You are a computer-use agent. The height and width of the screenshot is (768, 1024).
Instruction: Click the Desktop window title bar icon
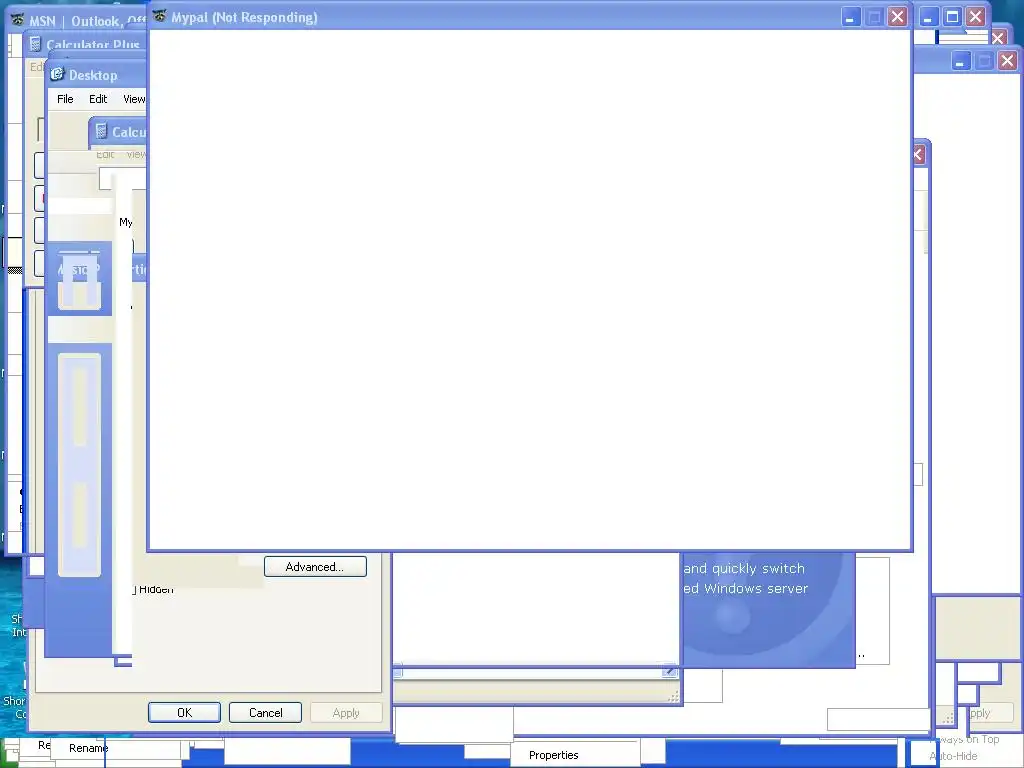(57, 74)
